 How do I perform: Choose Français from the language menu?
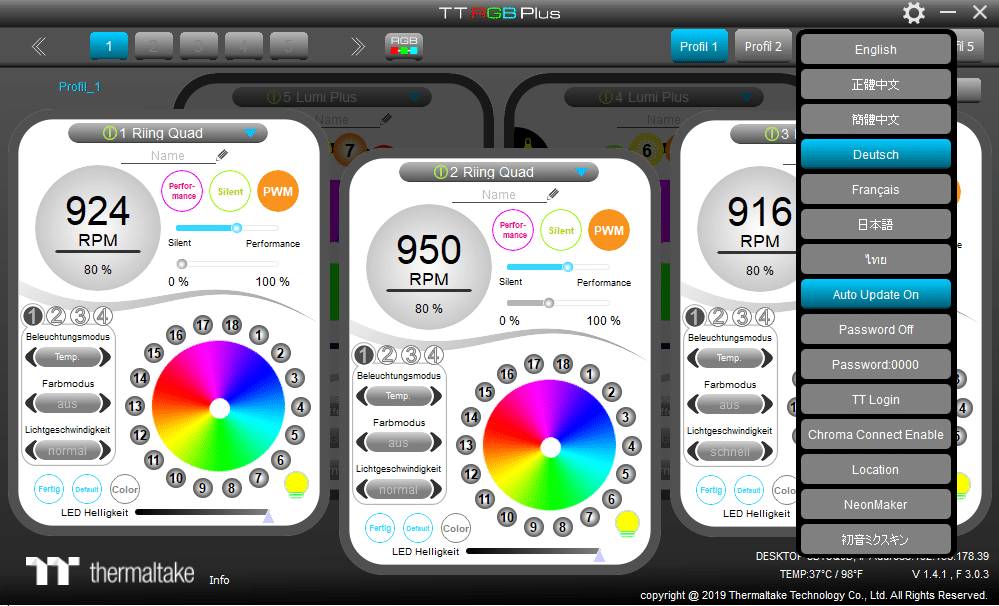875,190
